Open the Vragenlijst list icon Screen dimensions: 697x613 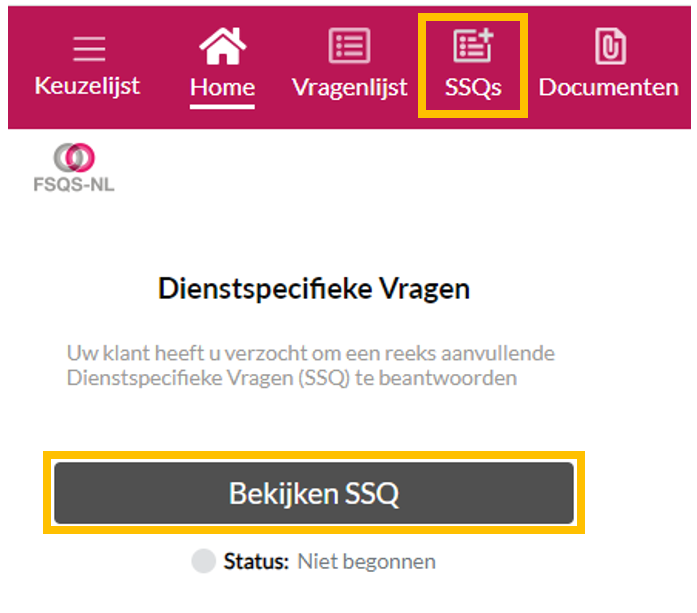coord(349,45)
